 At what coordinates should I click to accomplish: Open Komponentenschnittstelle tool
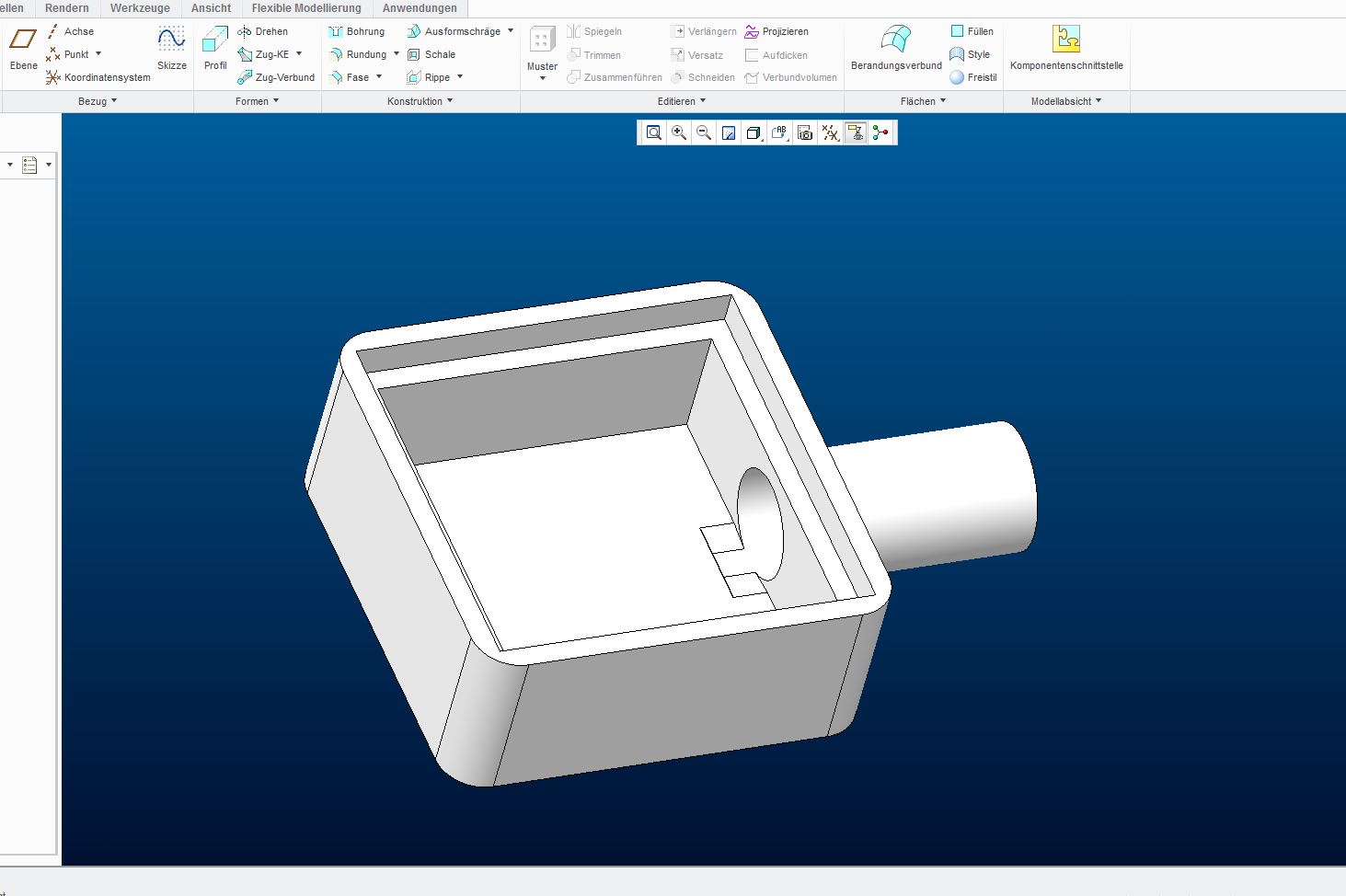click(1066, 48)
